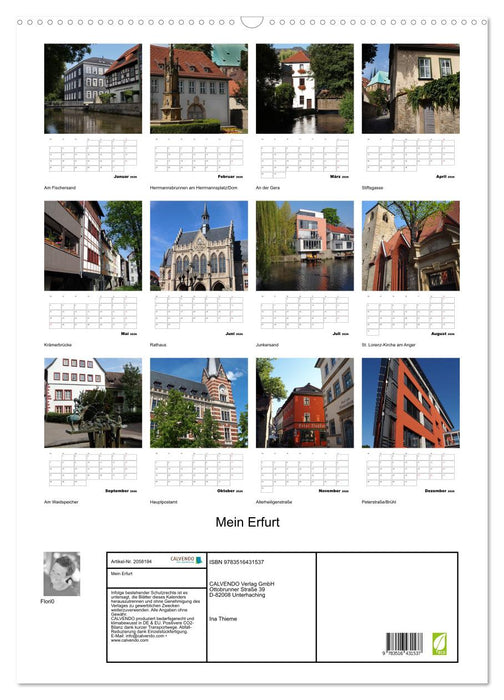The image size is (504, 700).
Task: Open the Junkersand July photo
Action: point(304,246)
